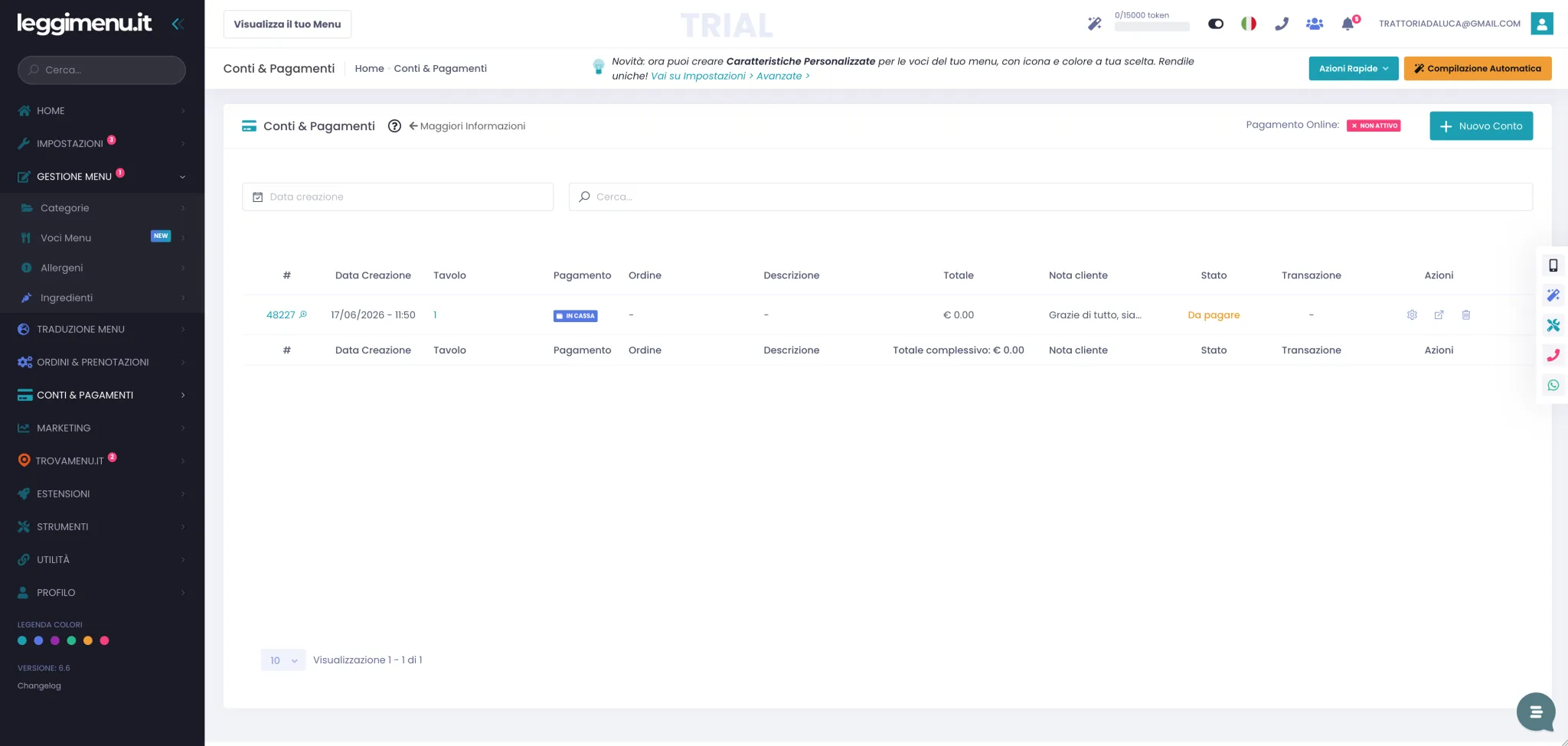Open MARKETING menu

click(x=102, y=428)
